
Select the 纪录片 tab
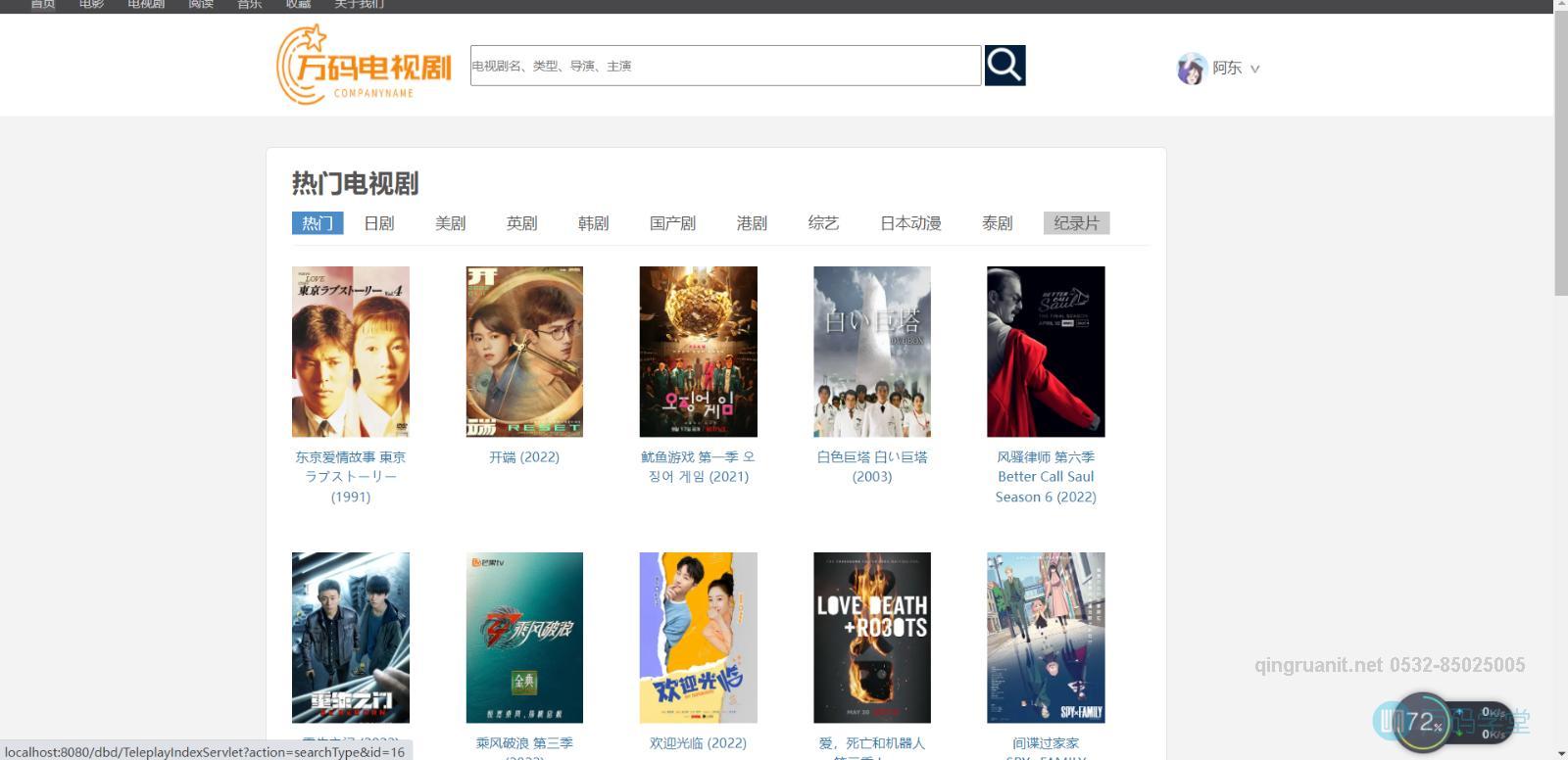(x=1077, y=223)
